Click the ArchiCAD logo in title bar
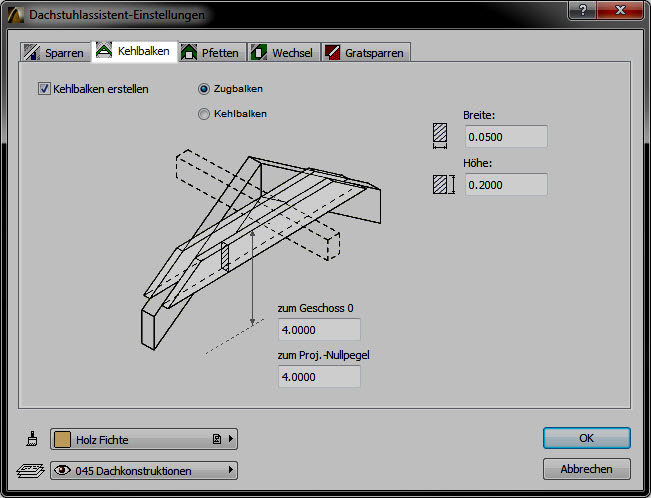Viewport: 651px width, 498px height. [x=15, y=15]
